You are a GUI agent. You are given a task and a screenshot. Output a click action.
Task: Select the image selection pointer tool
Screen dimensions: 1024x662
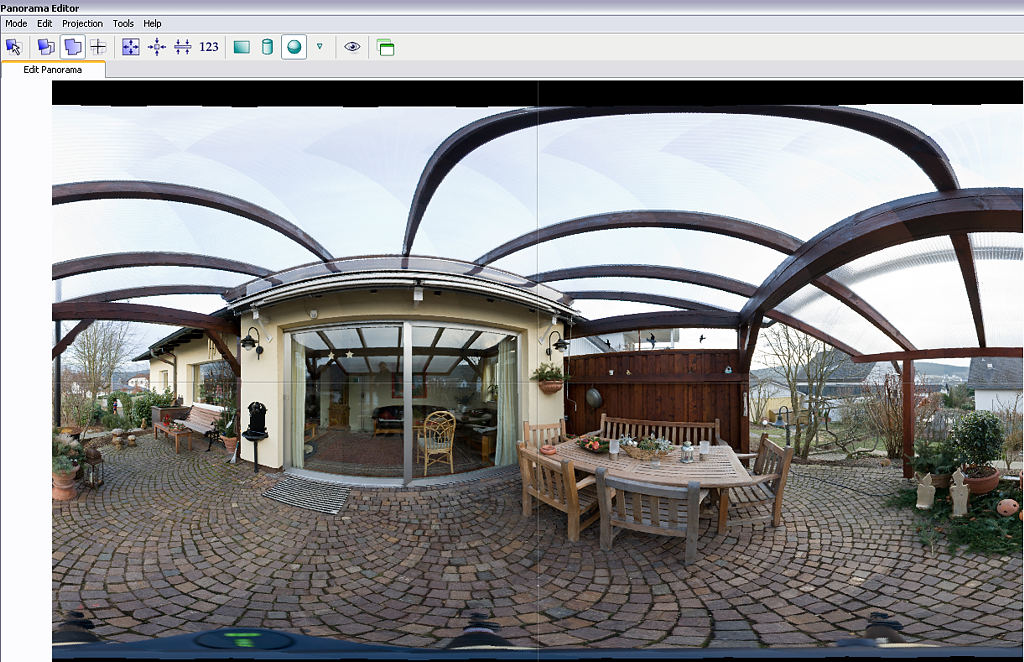click(13, 46)
